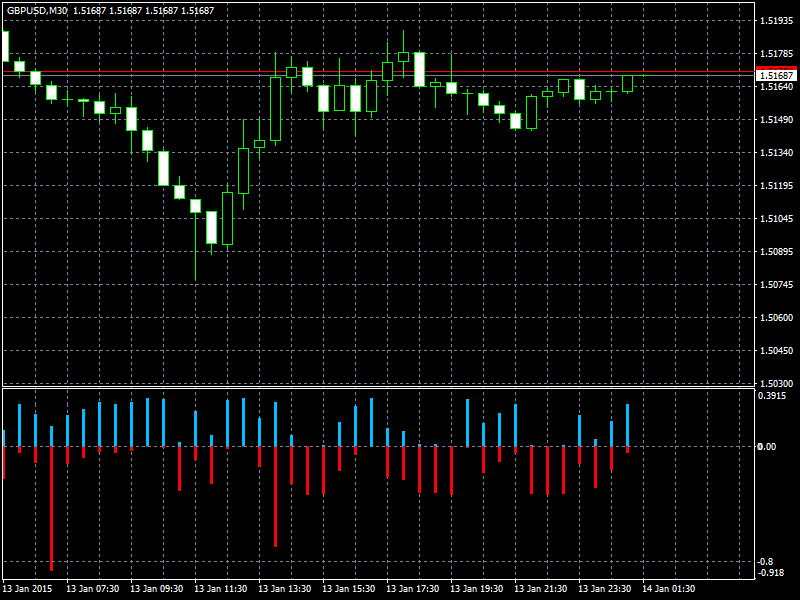
Task: Select the tall green candle above 13:30
Action: pyautogui.click(x=275, y=108)
